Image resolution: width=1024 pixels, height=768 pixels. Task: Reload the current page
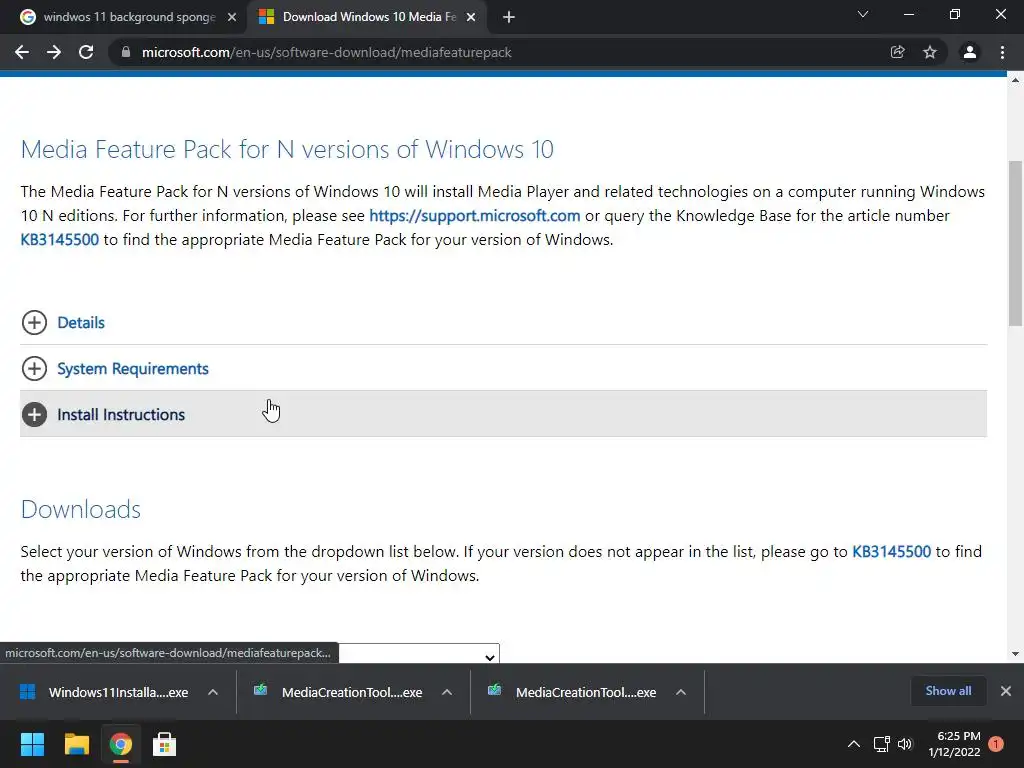[86, 52]
